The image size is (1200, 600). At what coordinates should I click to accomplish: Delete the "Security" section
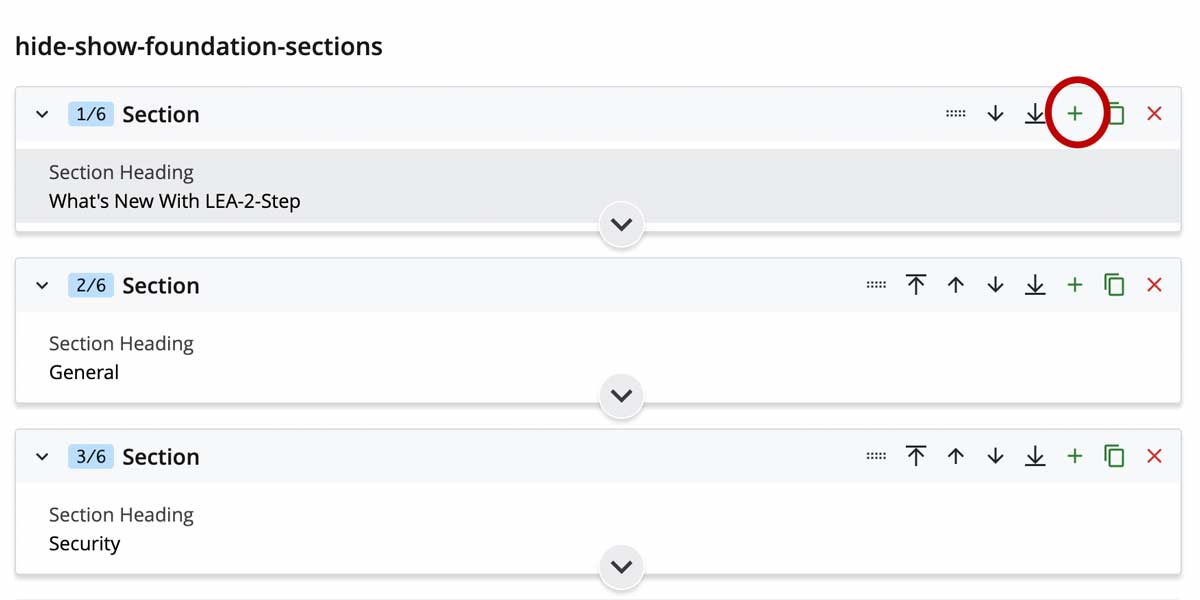tap(1154, 456)
